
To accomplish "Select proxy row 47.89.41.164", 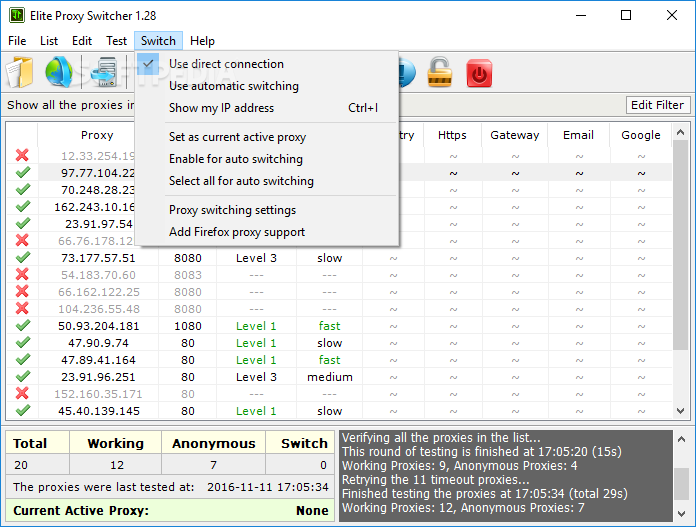I will 339,360.
